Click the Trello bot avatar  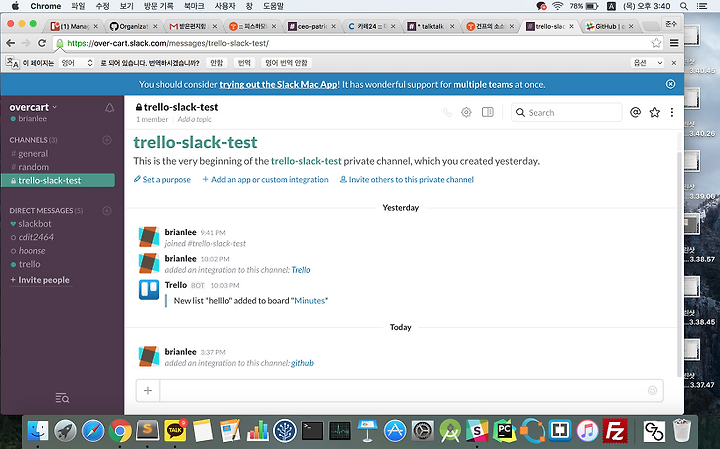(x=149, y=290)
